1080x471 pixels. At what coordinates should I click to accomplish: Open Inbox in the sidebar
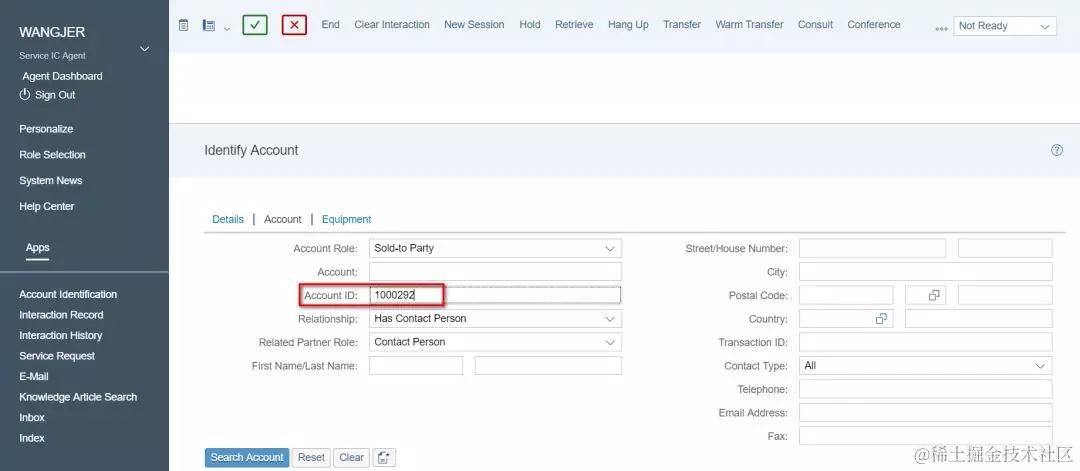pyautogui.click(x=32, y=417)
